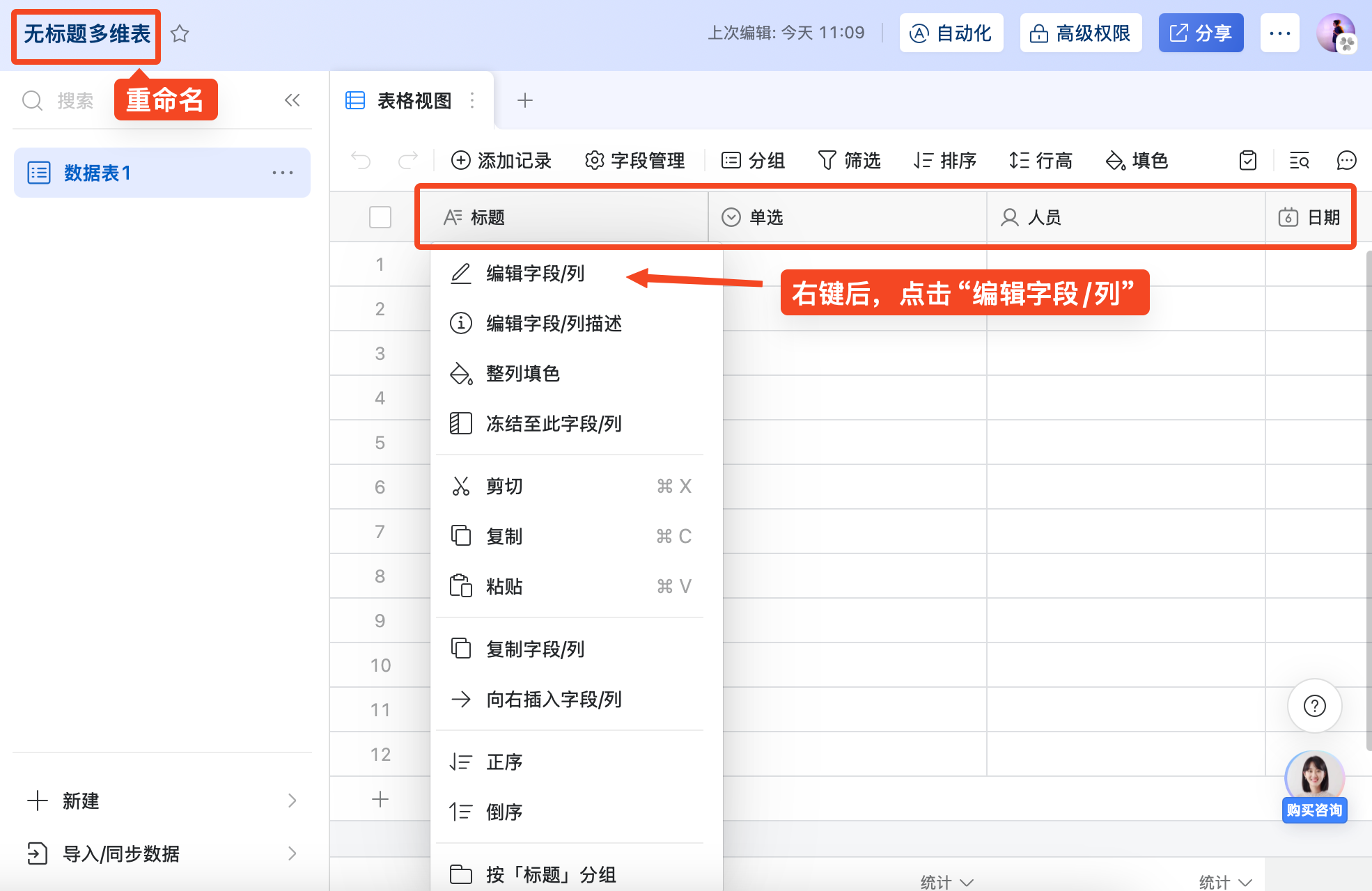Click the 分享 share button
This screenshot has height=891, width=1372.
point(1201,32)
